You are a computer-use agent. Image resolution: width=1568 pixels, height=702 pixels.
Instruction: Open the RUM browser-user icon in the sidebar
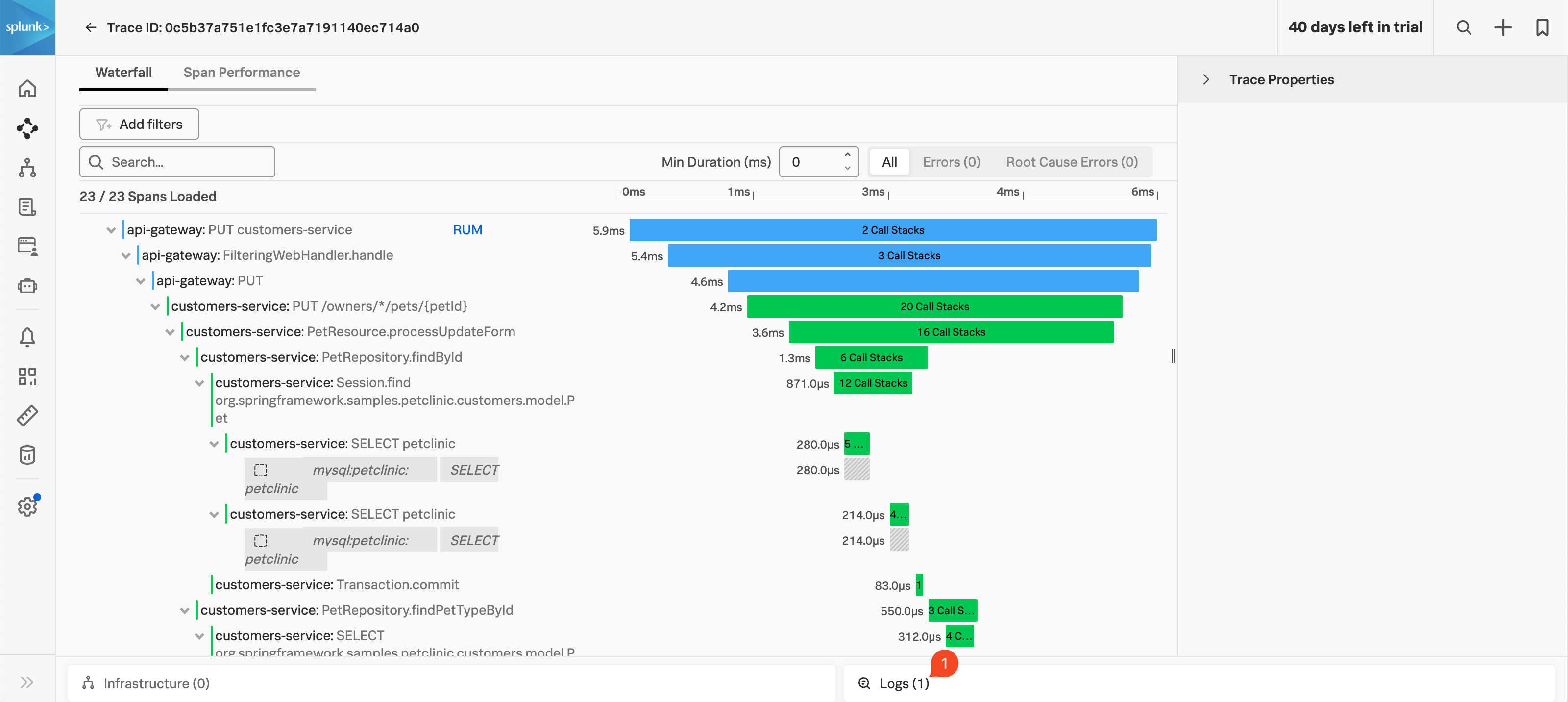coord(27,247)
